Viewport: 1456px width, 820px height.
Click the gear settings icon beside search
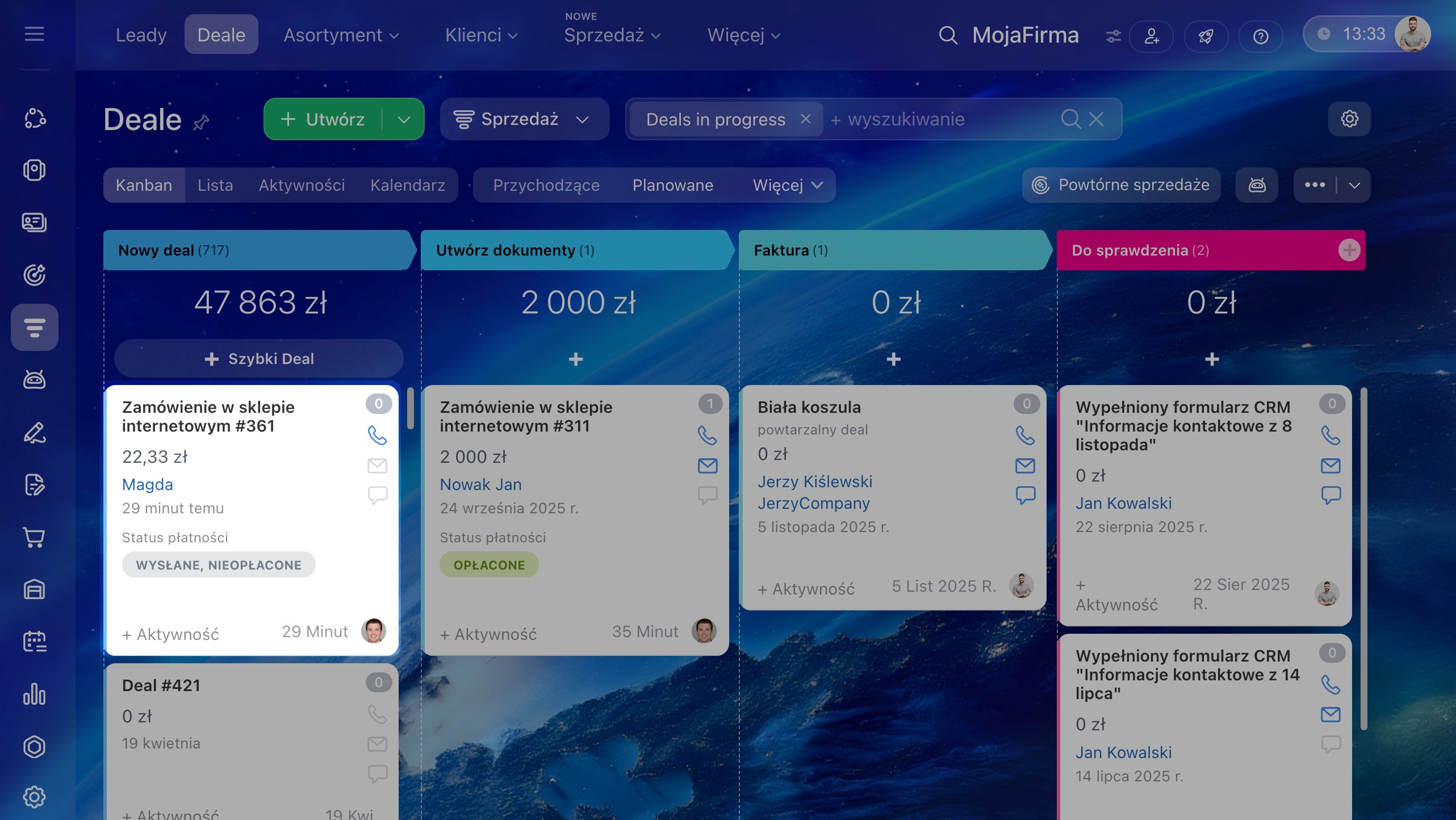point(1349,119)
